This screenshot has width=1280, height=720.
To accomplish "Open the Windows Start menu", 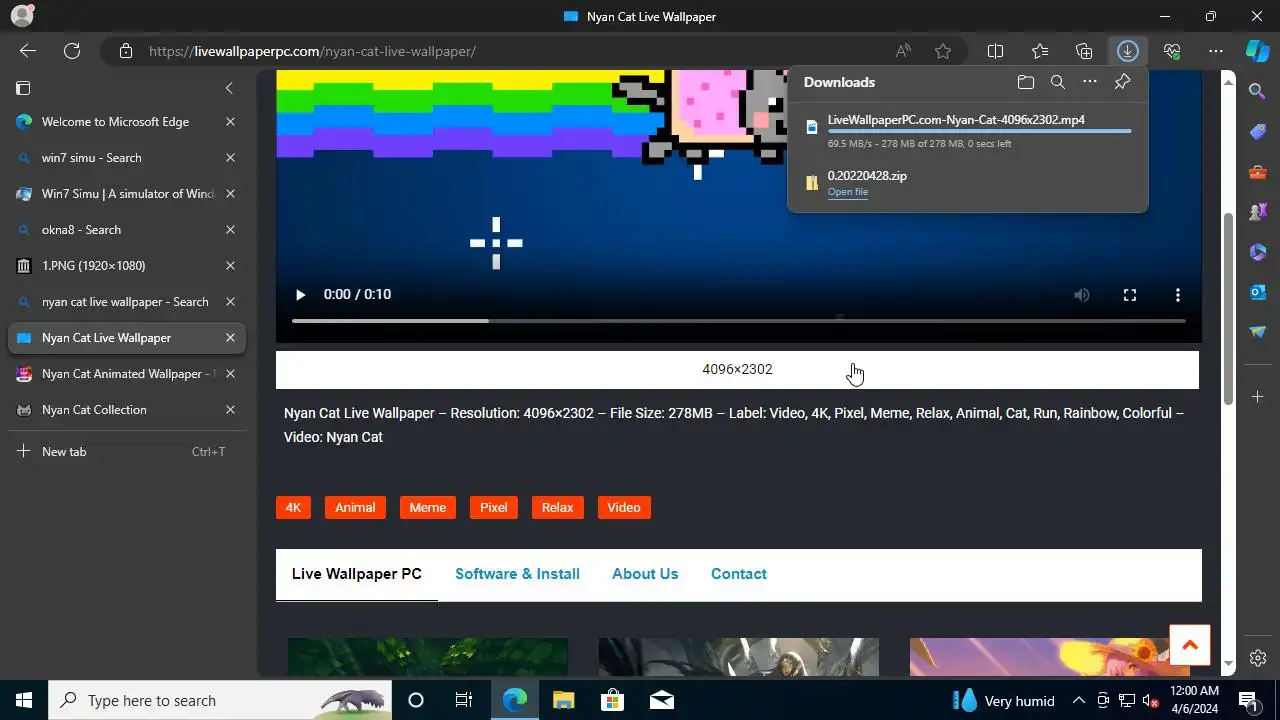I will [24, 700].
